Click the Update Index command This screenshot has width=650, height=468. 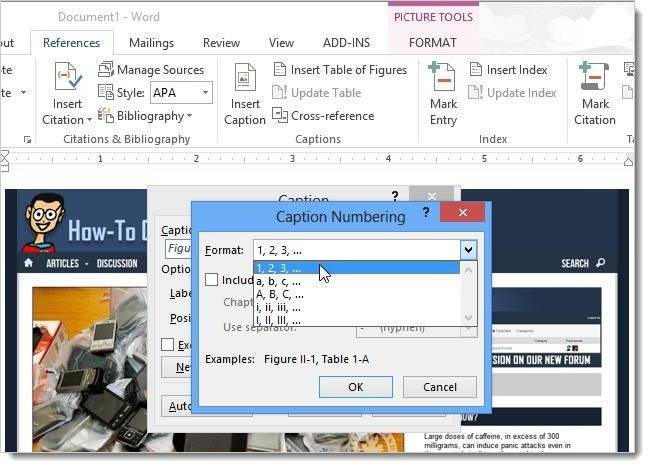pos(512,93)
